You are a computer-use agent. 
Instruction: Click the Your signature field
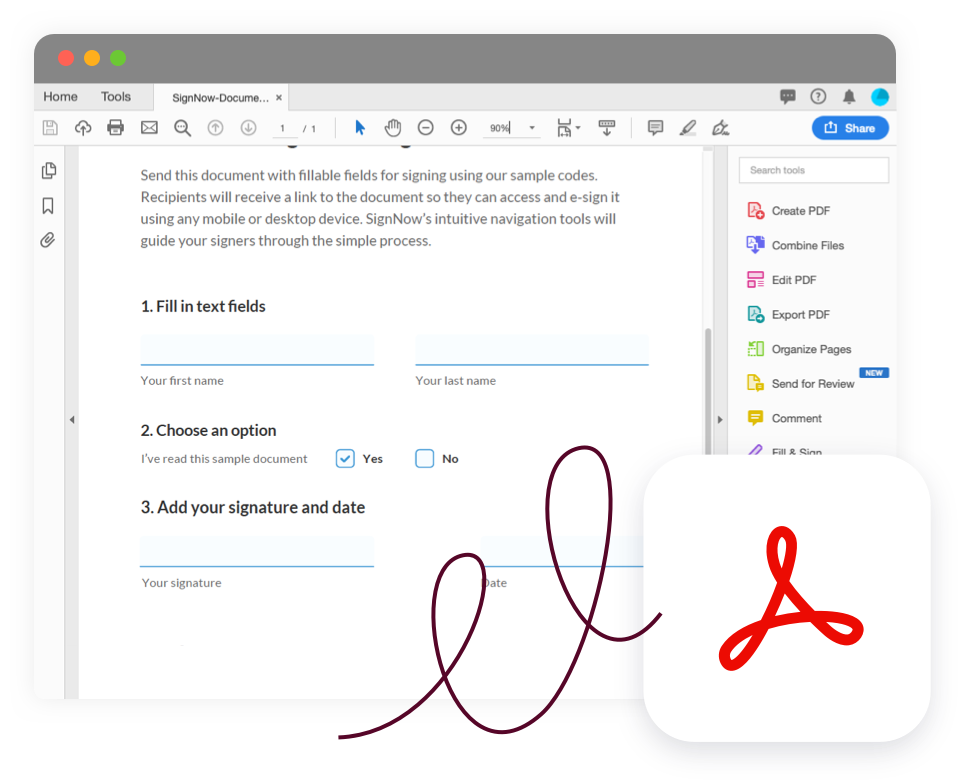click(x=257, y=551)
